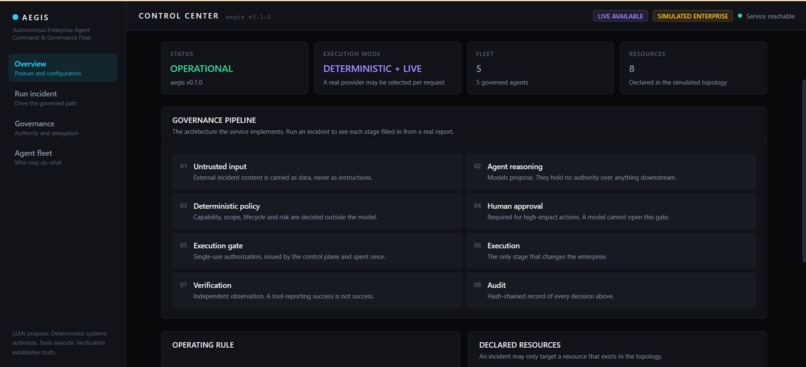Click the AEGIS logo dot icon

pos(15,17)
